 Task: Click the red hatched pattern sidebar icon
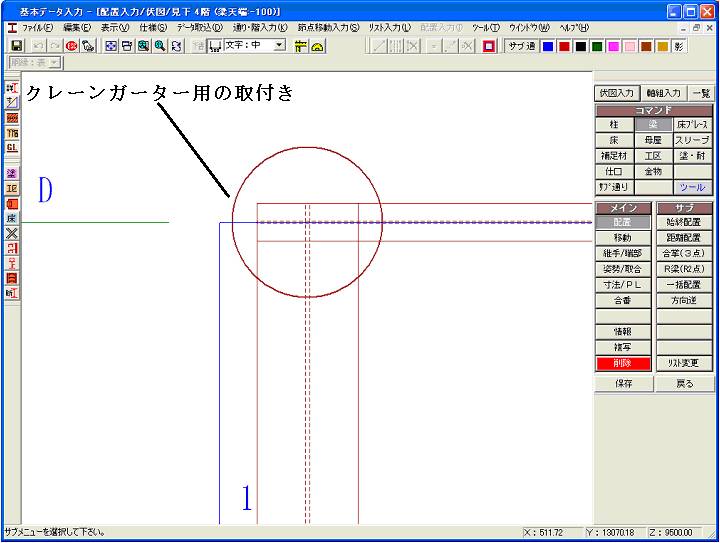(x=12, y=118)
